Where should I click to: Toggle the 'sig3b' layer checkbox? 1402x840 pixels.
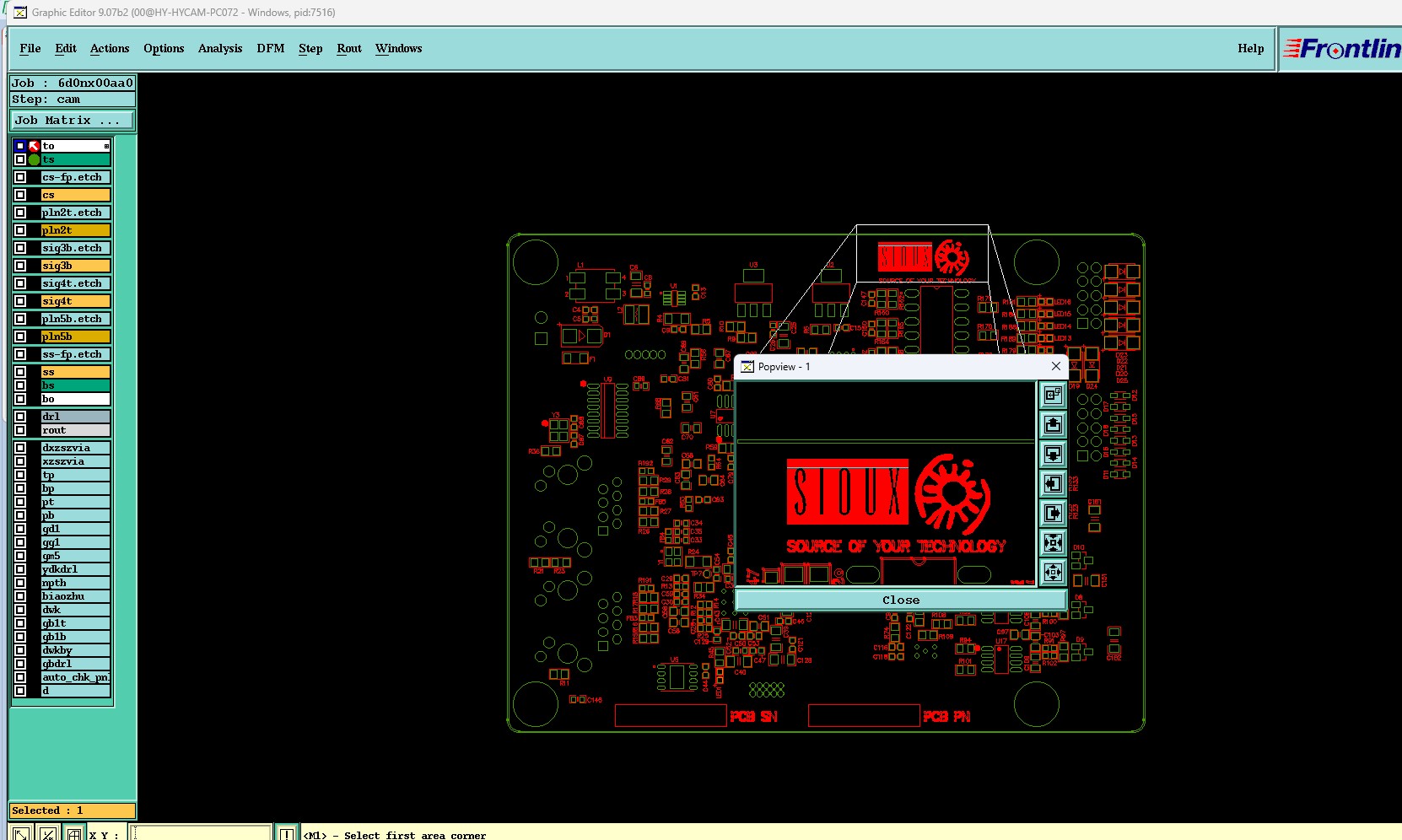tap(20, 266)
